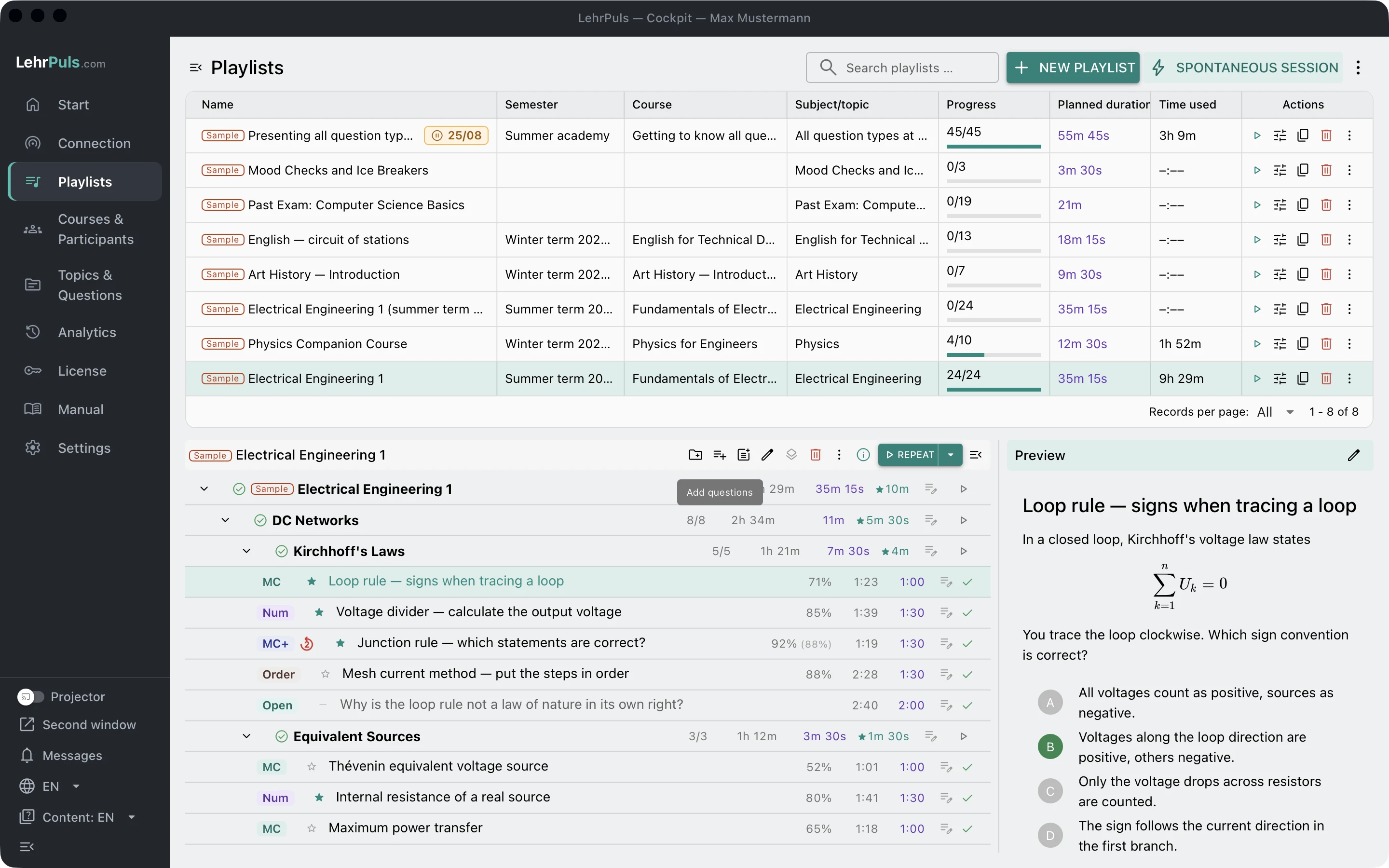Open Second window link in sidebar
The width and height of the screenshot is (1389, 868).
click(x=78, y=724)
